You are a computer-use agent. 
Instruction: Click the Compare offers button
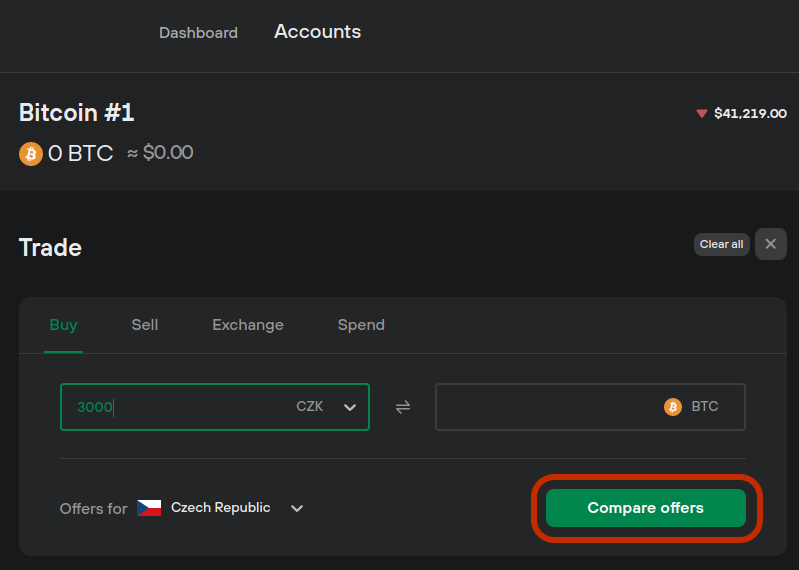click(x=646, y=508)
